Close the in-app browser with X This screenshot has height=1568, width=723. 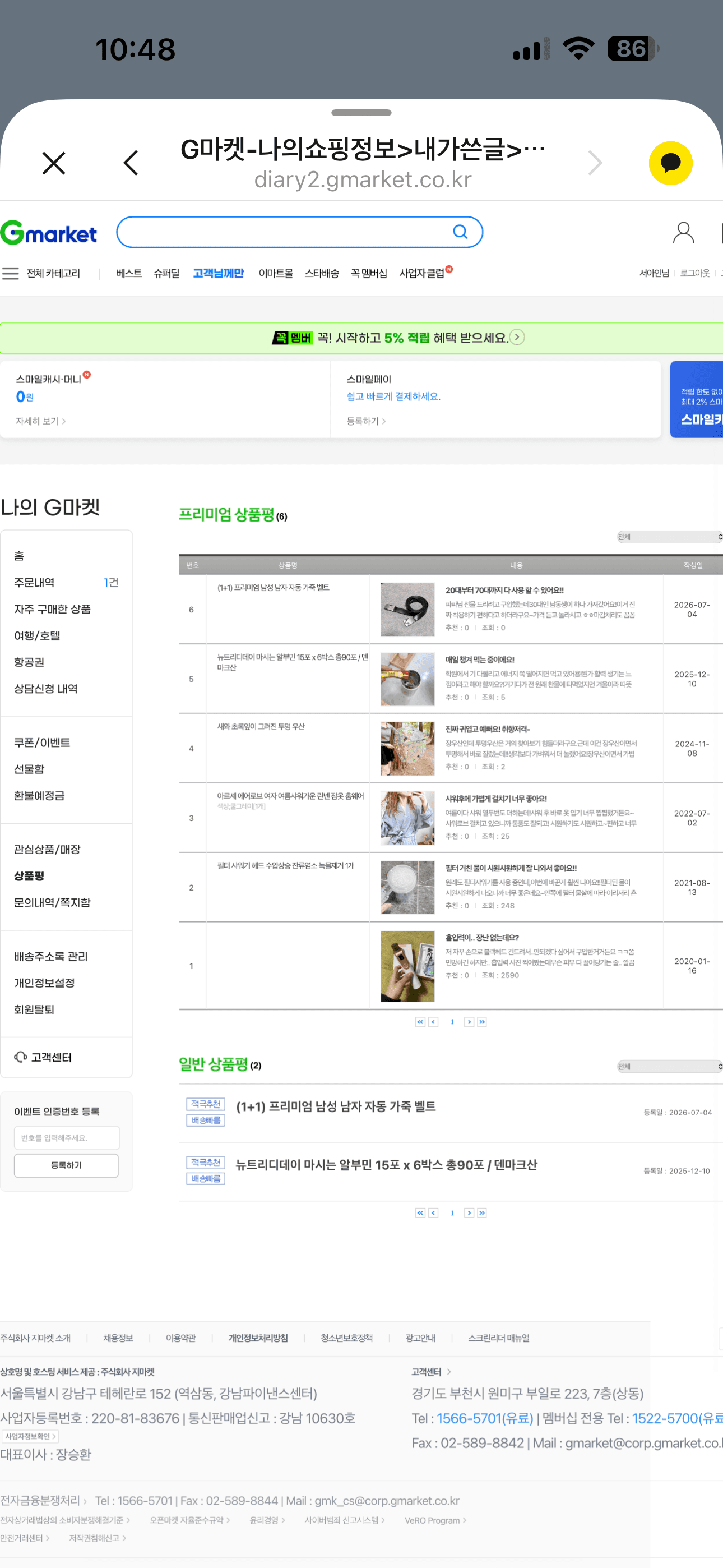54,163
